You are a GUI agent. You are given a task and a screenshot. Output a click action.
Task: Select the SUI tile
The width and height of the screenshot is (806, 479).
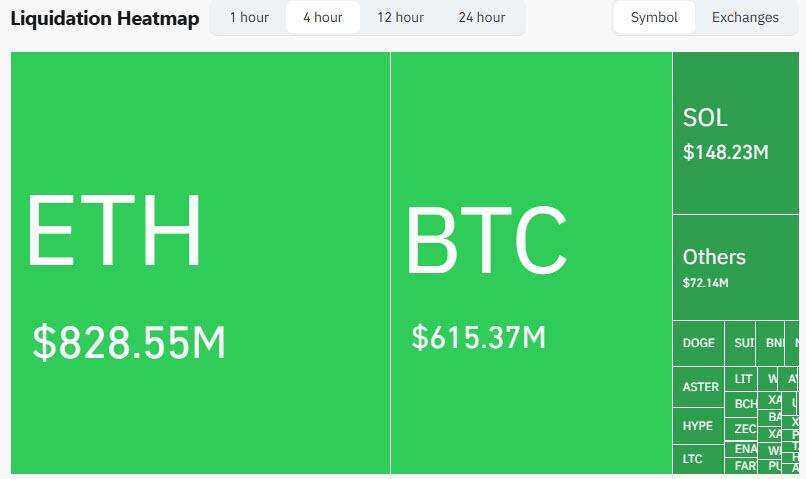[x=741, y=343]
